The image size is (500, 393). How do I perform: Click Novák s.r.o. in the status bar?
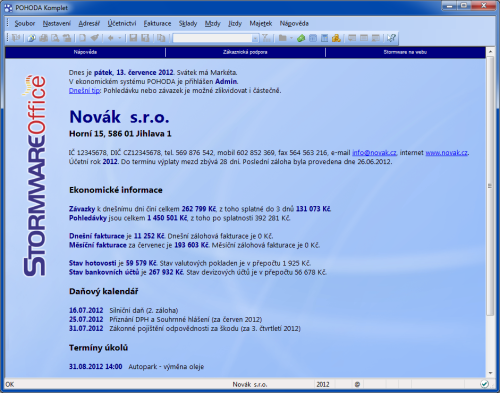[x=250, y=384]
